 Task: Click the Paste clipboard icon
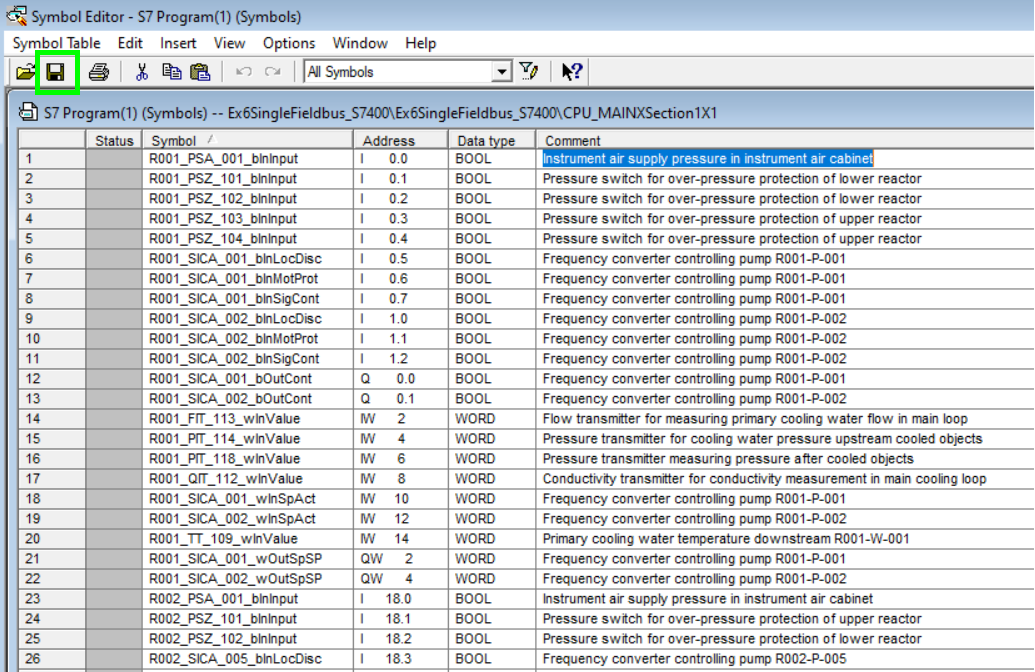click(x=200, y=72)
